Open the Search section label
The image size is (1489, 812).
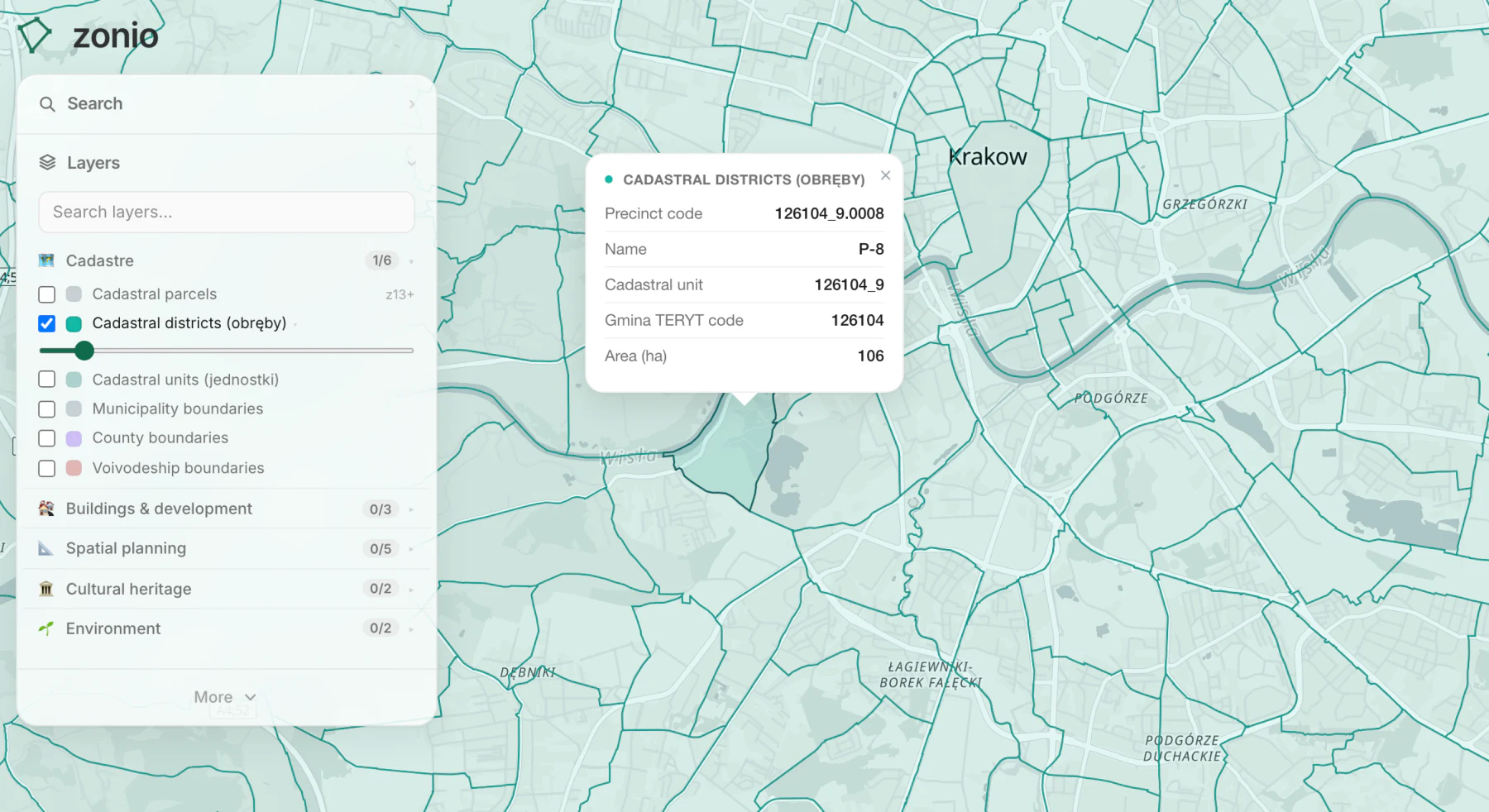pos(95,103)
